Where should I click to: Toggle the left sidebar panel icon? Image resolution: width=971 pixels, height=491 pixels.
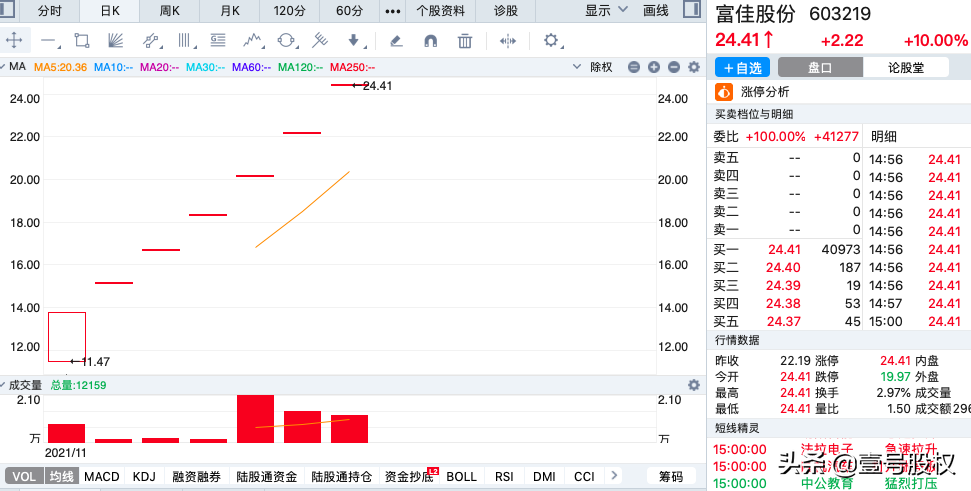pos(9,9)
